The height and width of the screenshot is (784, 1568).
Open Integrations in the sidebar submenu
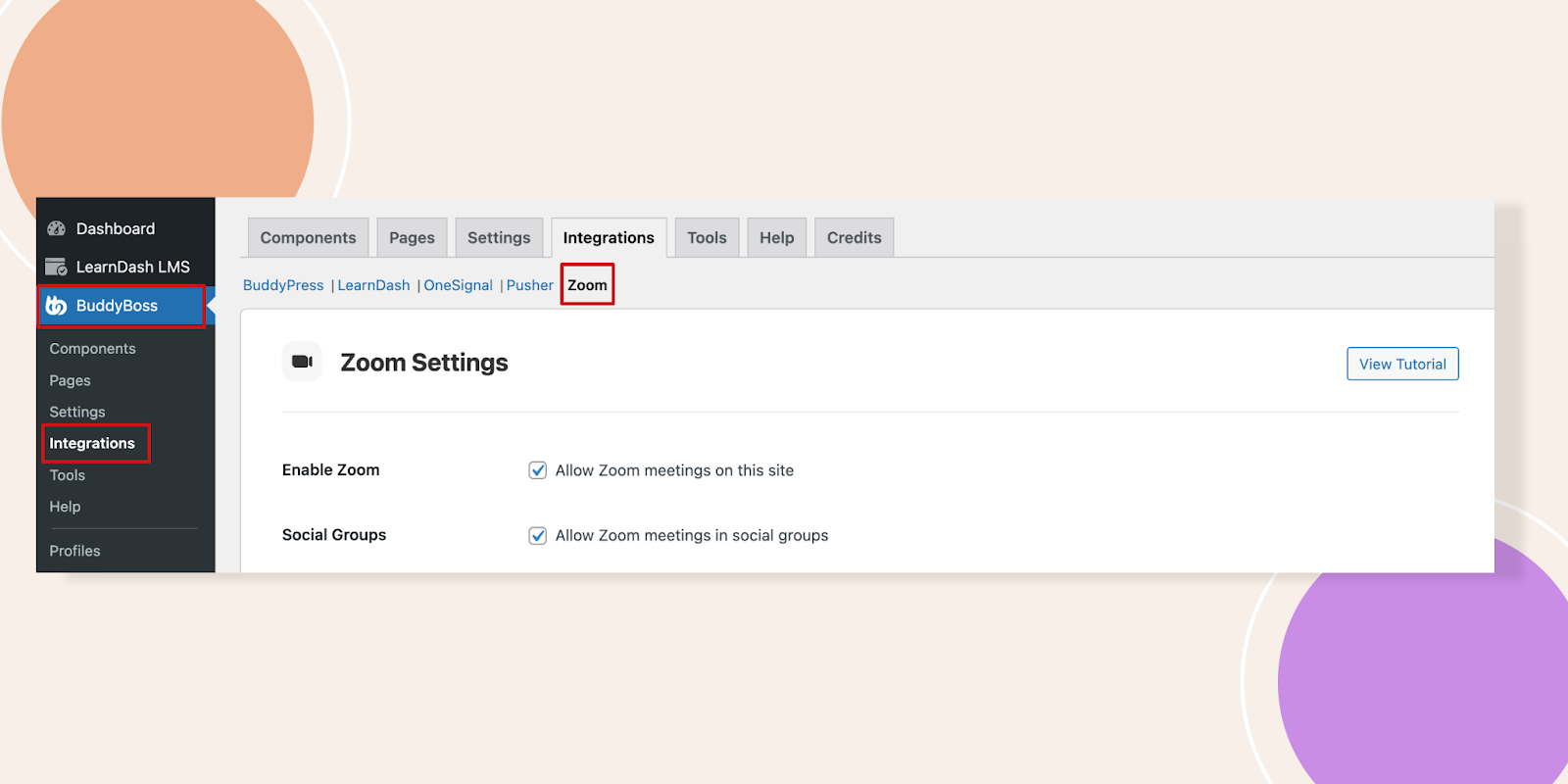click(x=92, y=443)
